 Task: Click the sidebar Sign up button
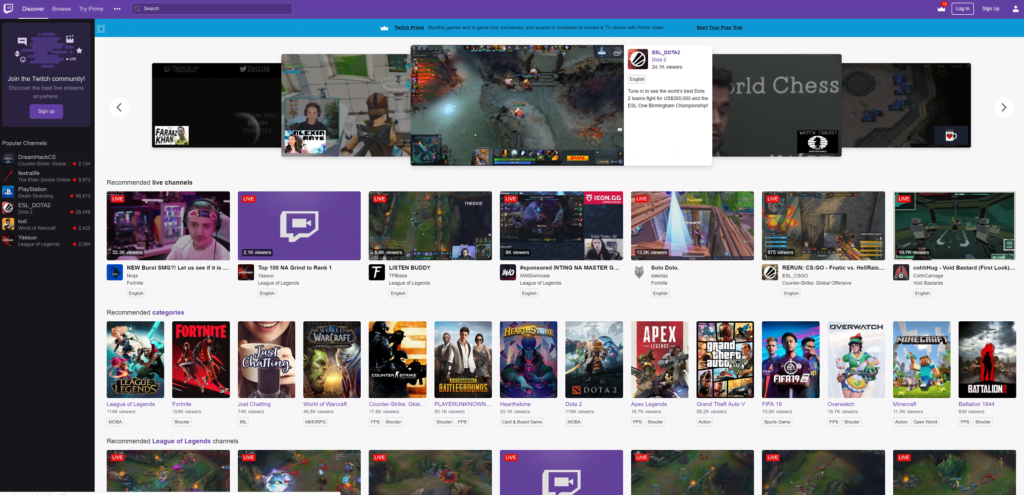[46, 111]
